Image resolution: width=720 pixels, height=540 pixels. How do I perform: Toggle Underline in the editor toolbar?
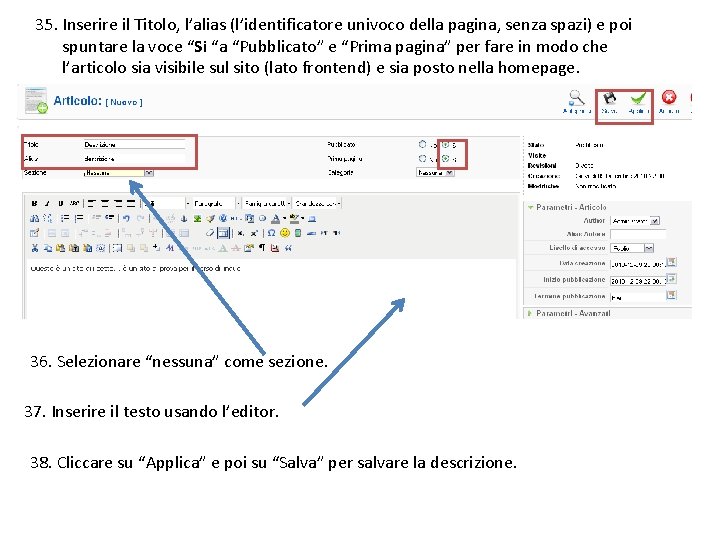[x=60, y=203]
